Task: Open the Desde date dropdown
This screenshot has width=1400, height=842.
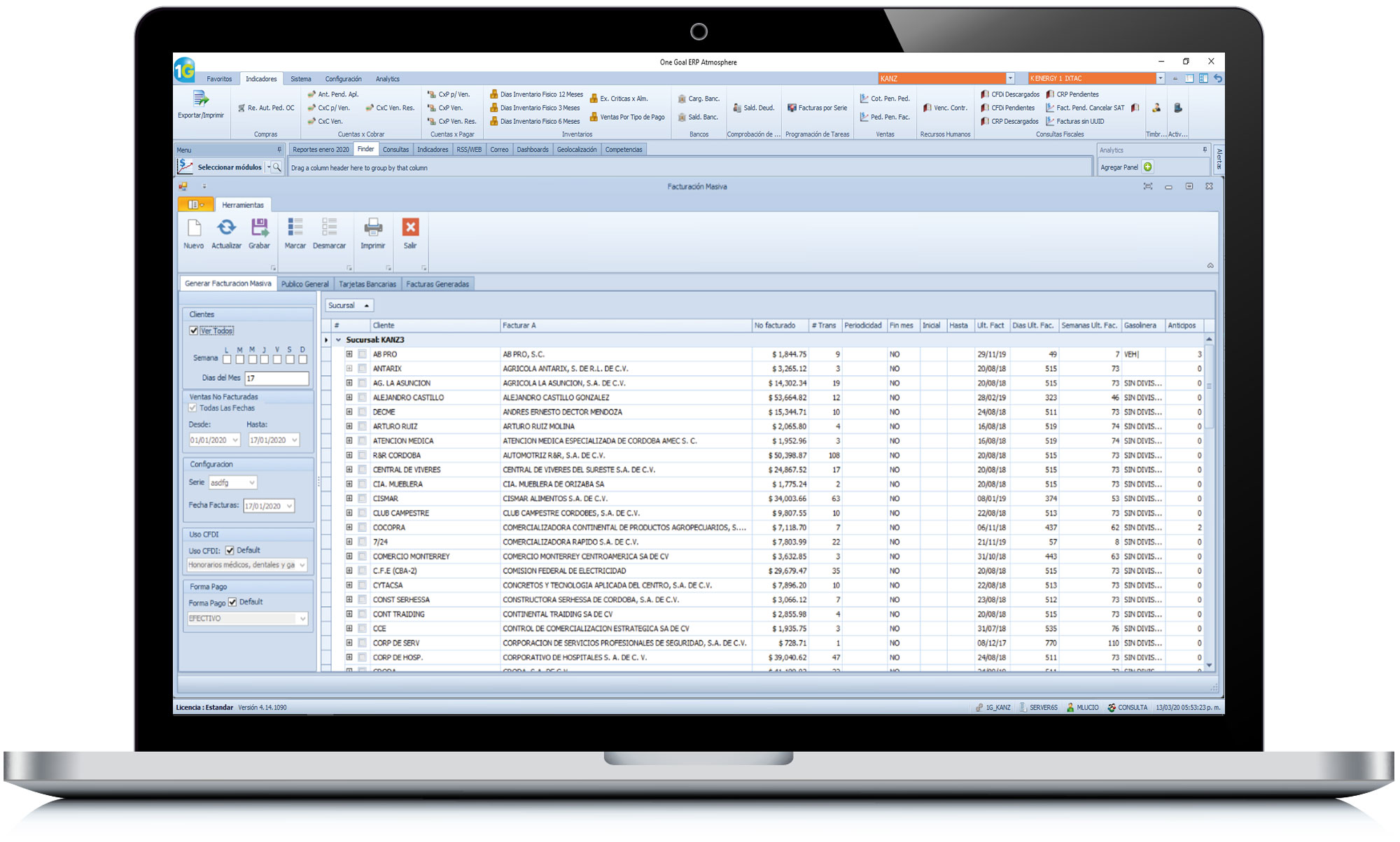Action: click(x=234, y=440)
